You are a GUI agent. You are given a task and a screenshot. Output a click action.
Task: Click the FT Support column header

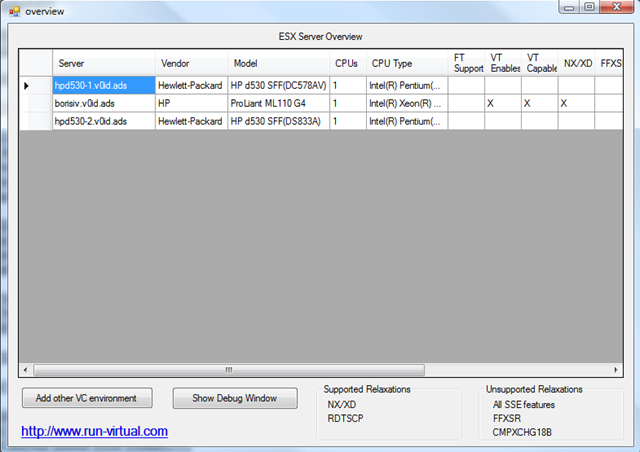point(466,63)
